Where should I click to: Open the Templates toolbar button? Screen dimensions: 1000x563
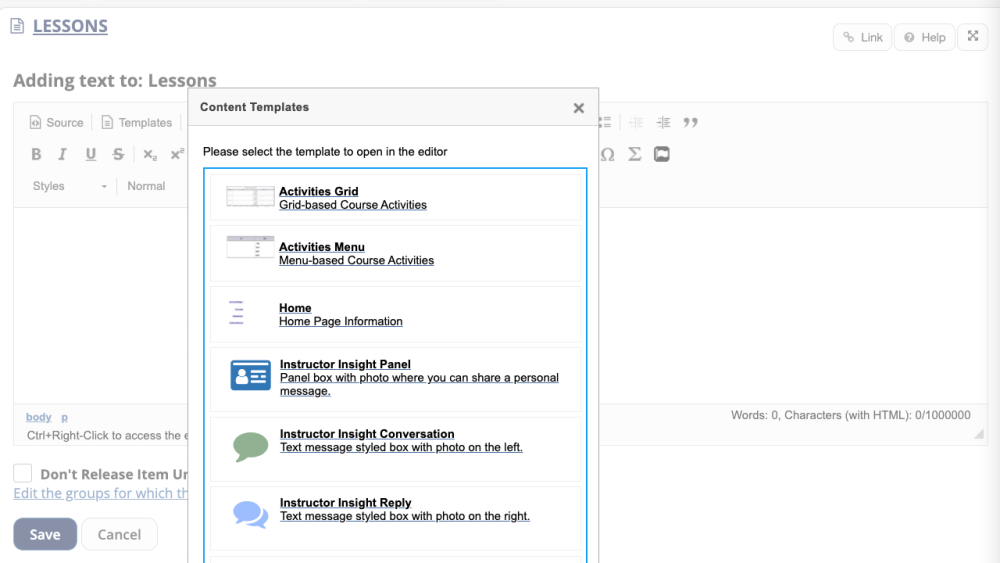pos(136,122)
